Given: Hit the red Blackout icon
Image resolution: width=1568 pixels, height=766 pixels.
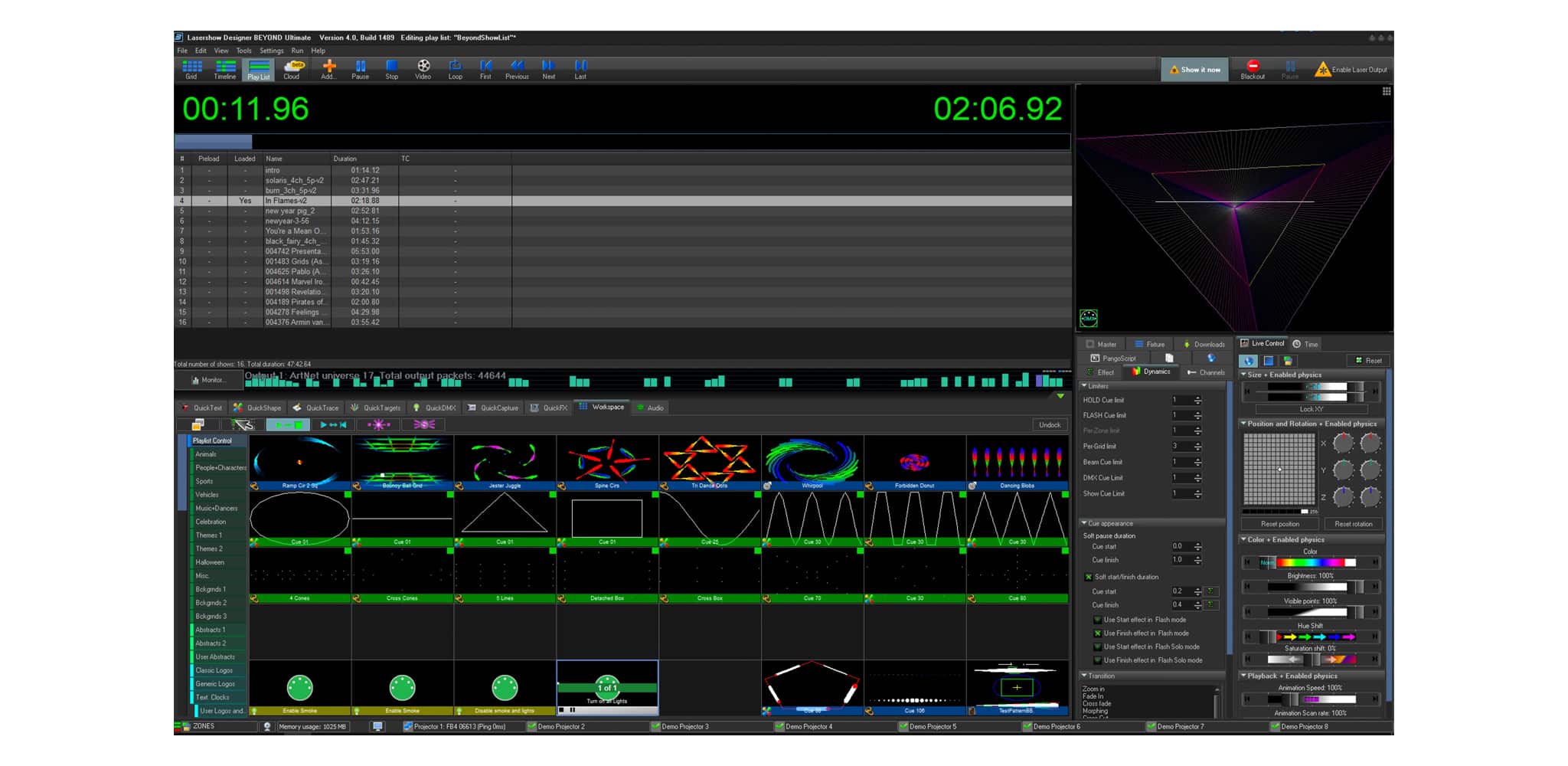Looking at the screenshot, I should tap(1253, 67).
